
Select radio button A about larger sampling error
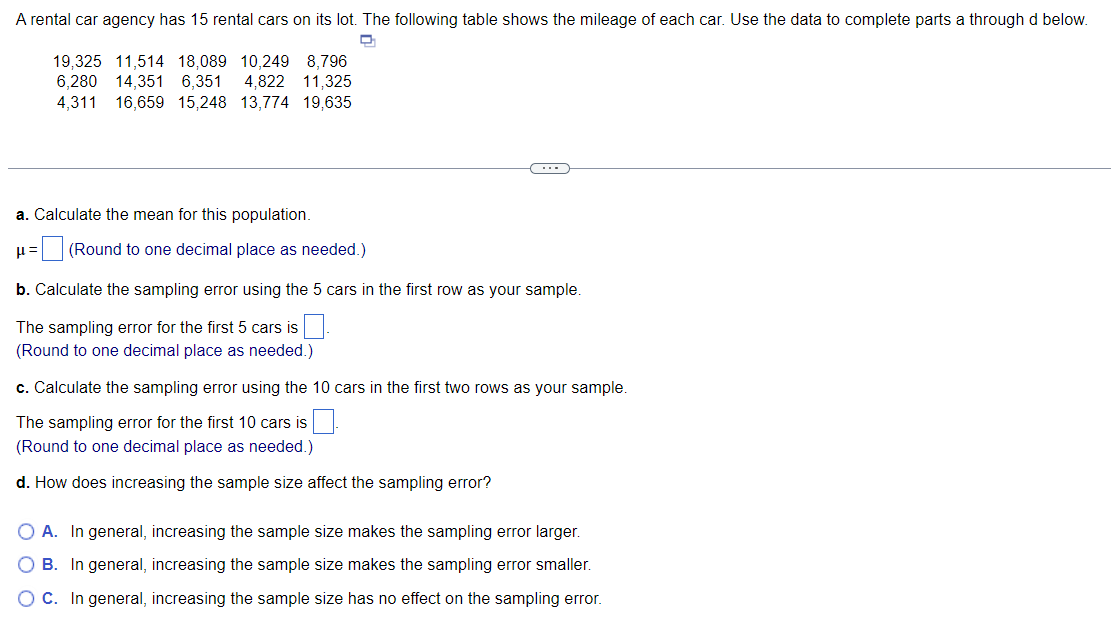[x=25, y=531]
